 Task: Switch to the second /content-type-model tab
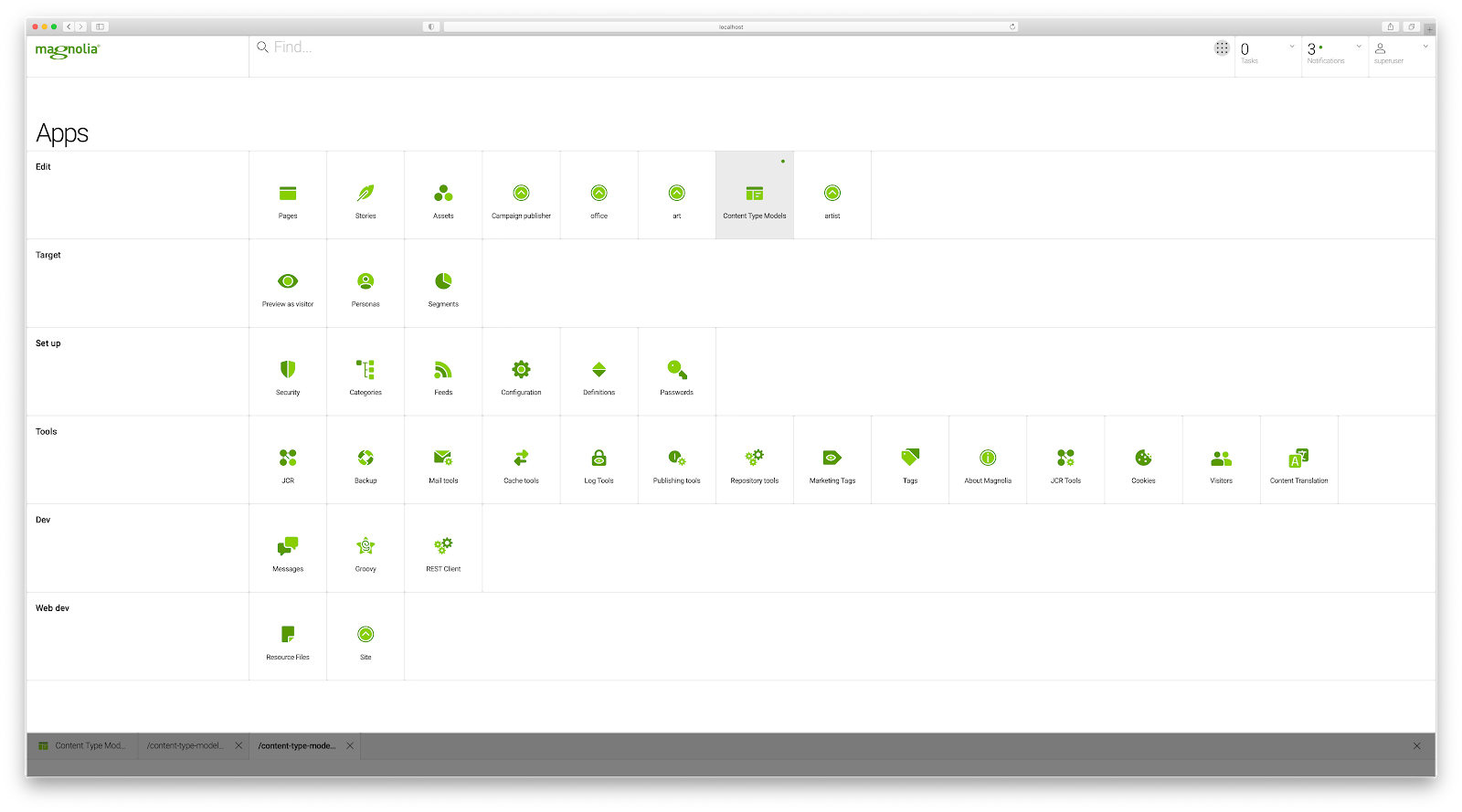[x=185, y=746]
